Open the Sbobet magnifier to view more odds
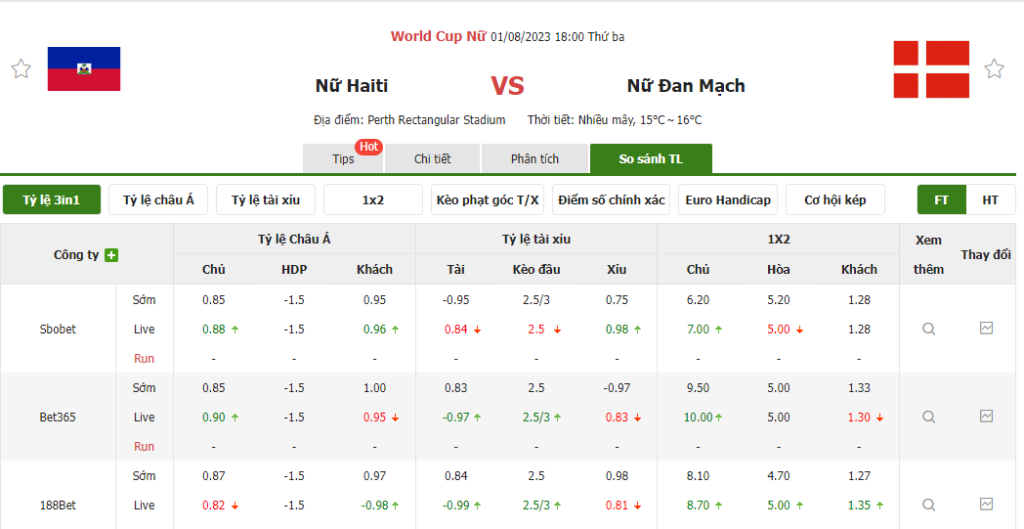 click(x=929, y=329)
